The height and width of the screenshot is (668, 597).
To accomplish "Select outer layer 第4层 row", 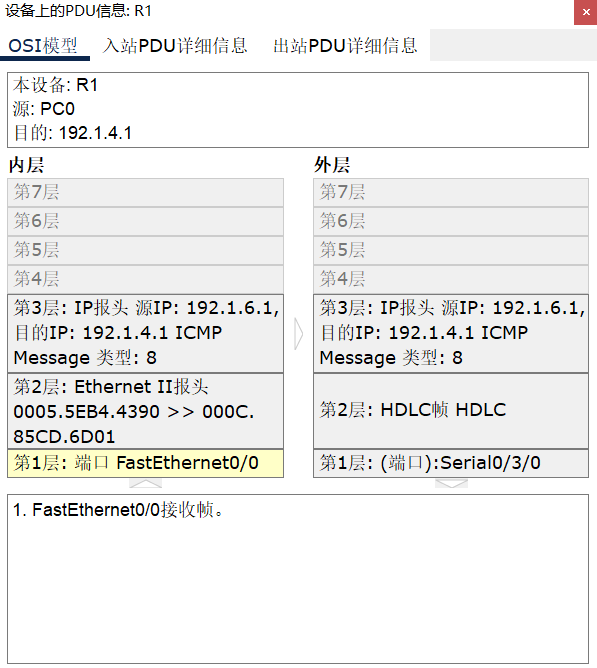I will (451, 279).
